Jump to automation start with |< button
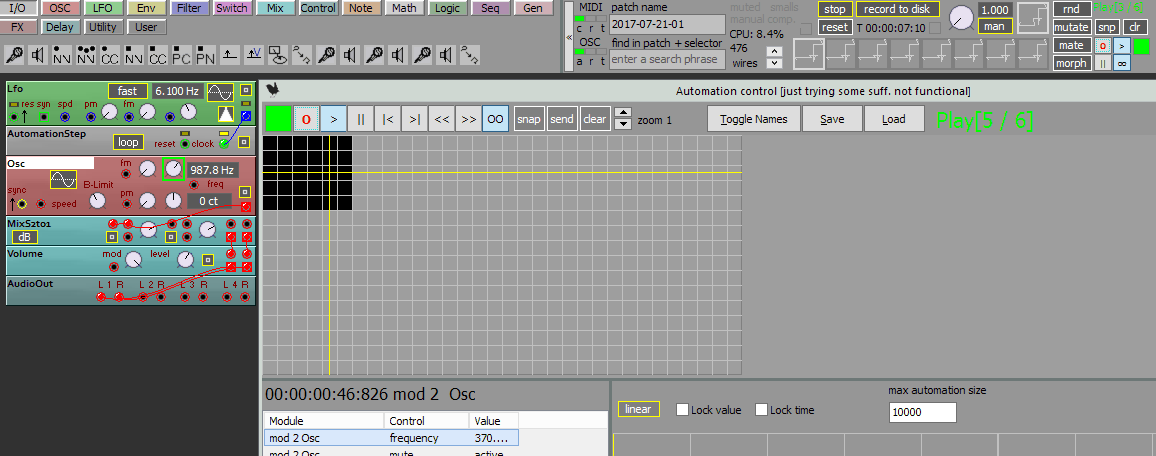Viewport: 1156px width, 456px height. (x=388, y=119)
